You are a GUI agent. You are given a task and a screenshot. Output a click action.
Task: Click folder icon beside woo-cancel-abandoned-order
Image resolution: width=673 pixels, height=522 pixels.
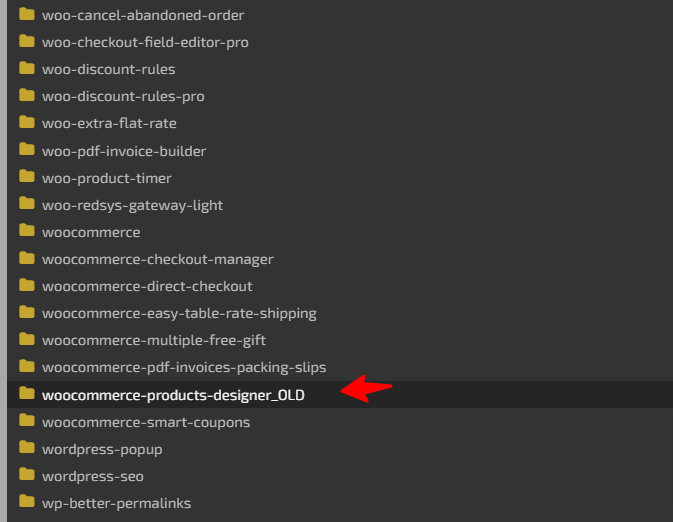point(27,14)
